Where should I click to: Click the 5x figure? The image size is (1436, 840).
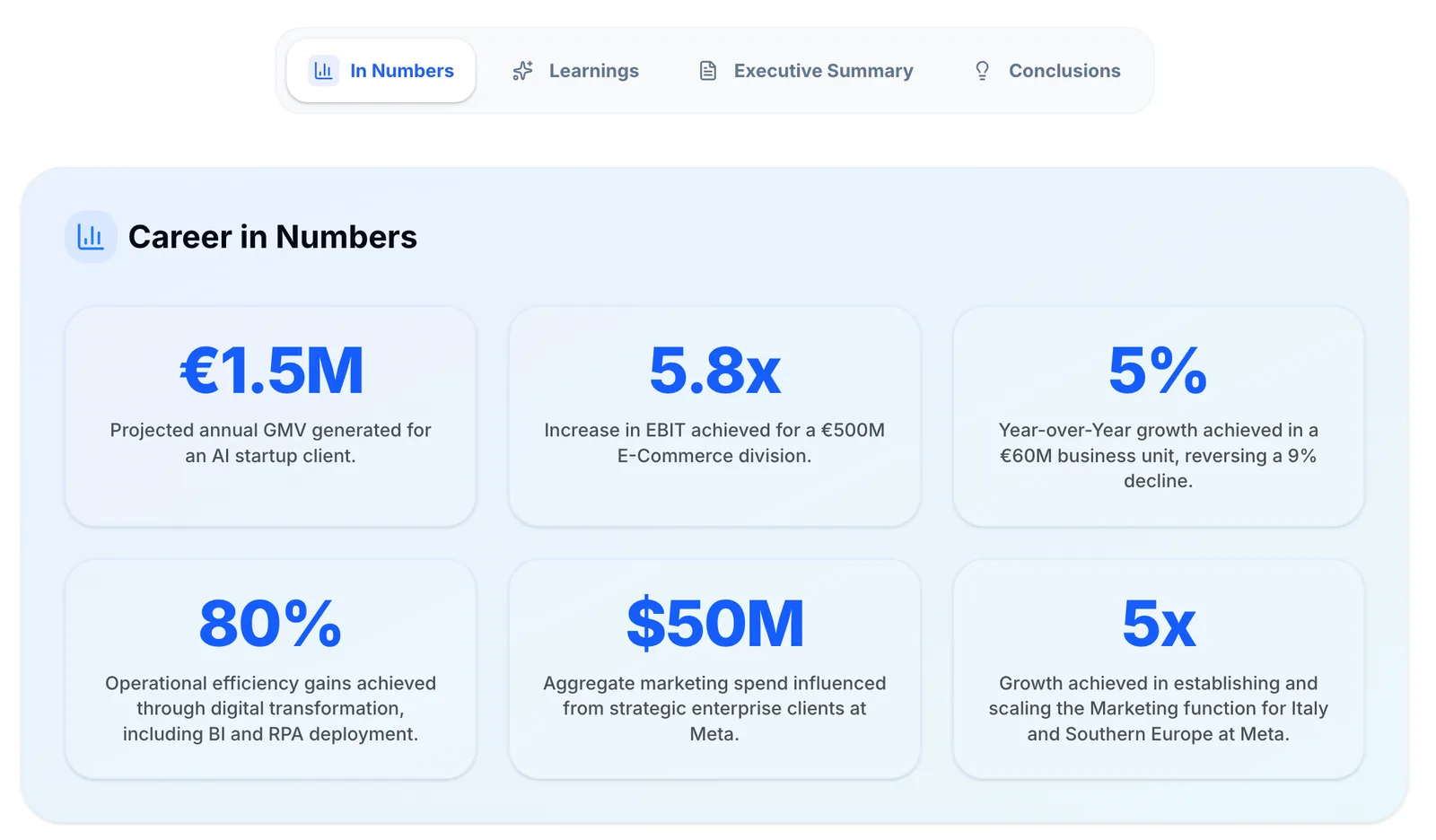(1159, 623)
